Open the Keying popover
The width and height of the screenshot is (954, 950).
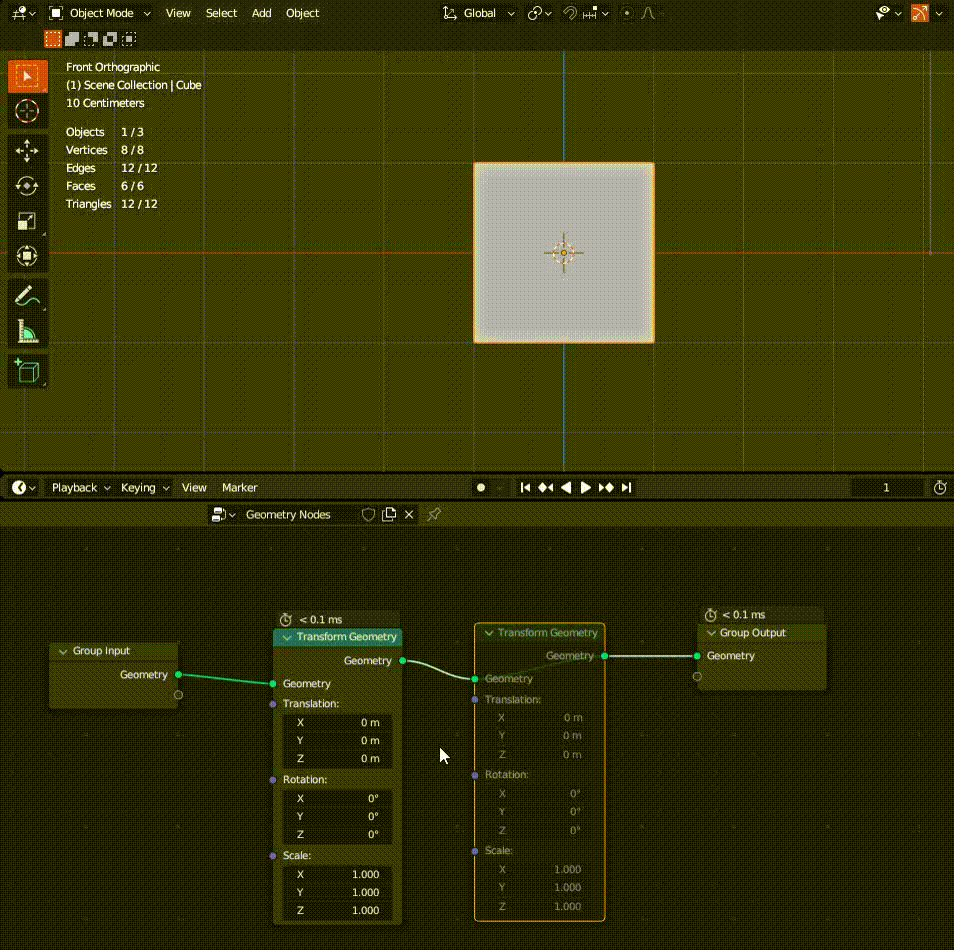(x=145, y=487)
